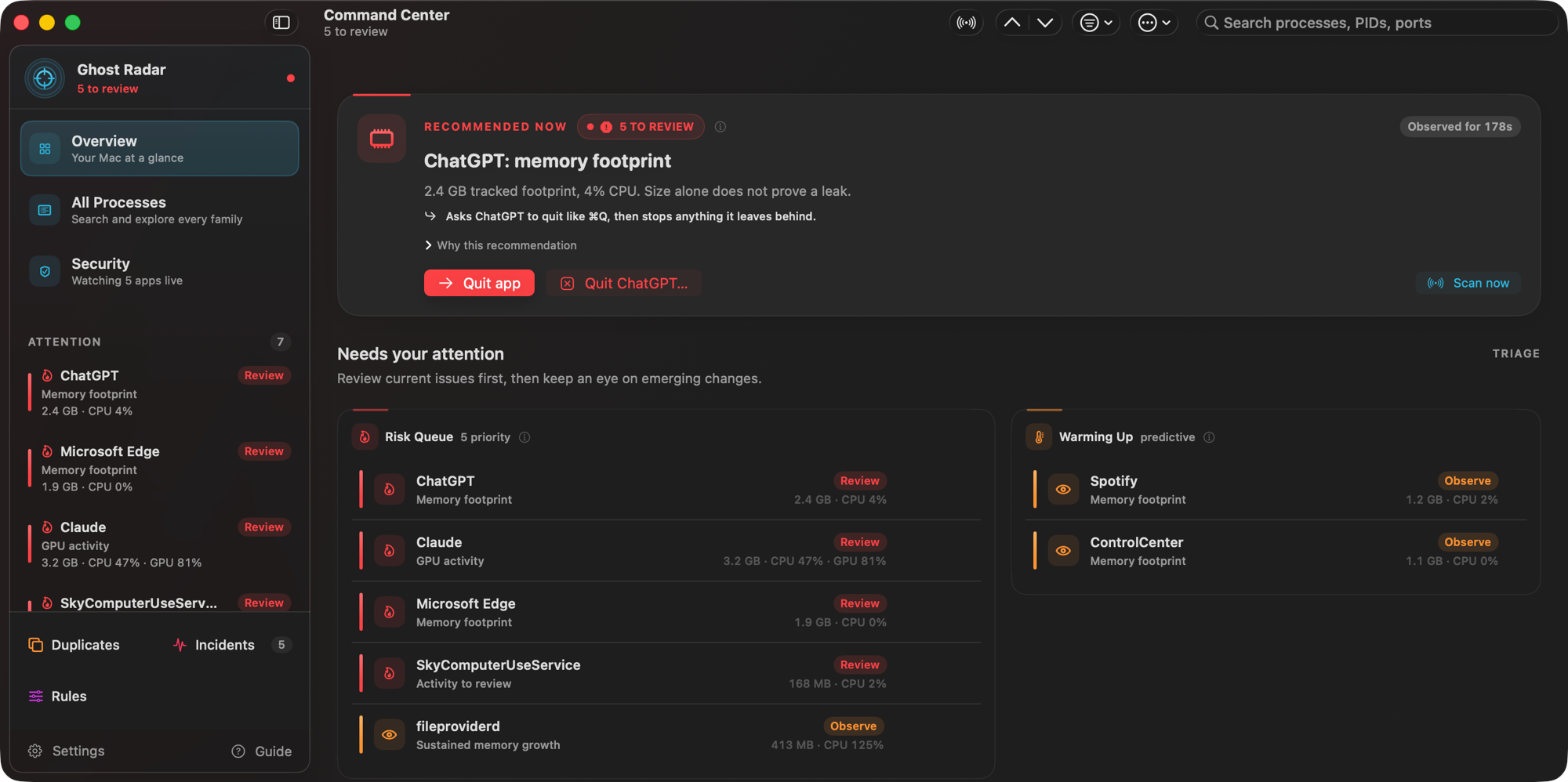Click the Quit ChatGPT... button
The height and width of the screenshot is (782, 1568).
point(624,283)
